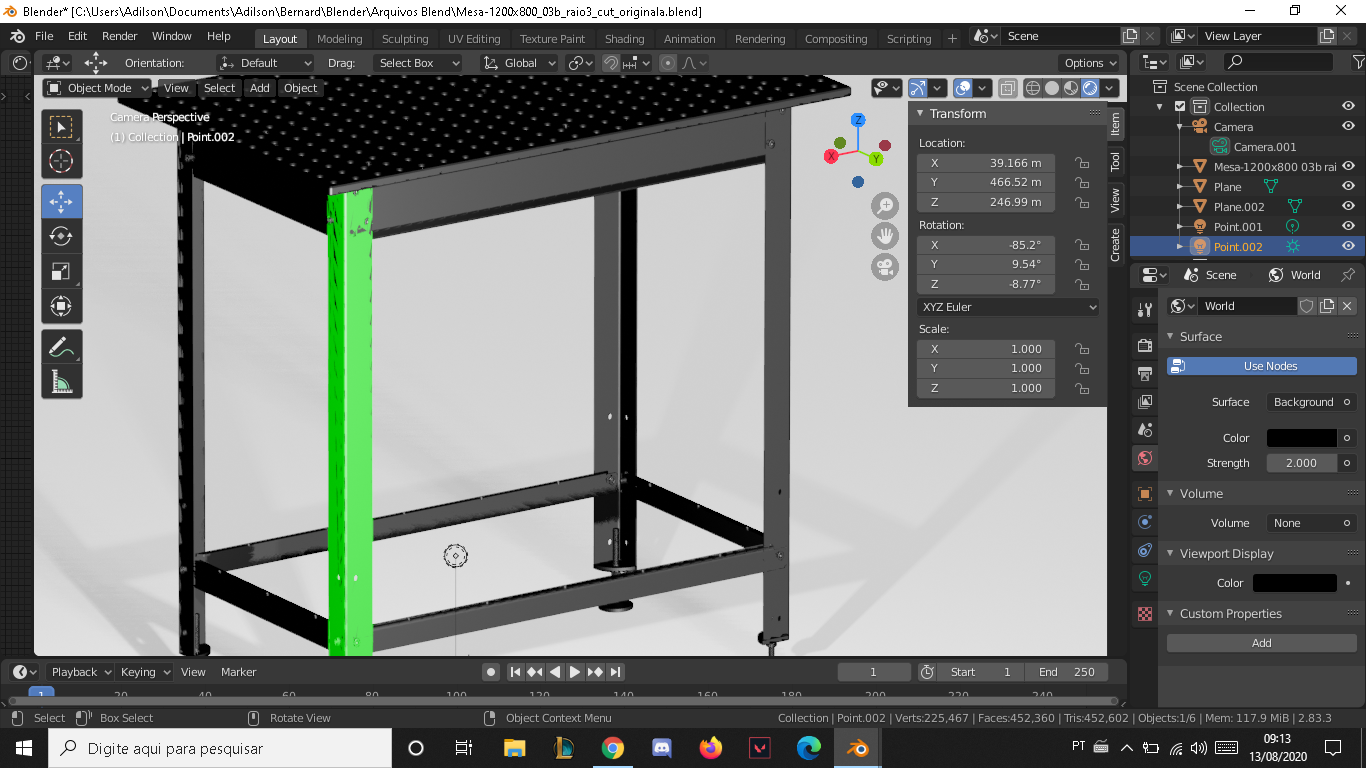Click the Select Box tool icon
1366x768 pixels.
pos(61,127)
